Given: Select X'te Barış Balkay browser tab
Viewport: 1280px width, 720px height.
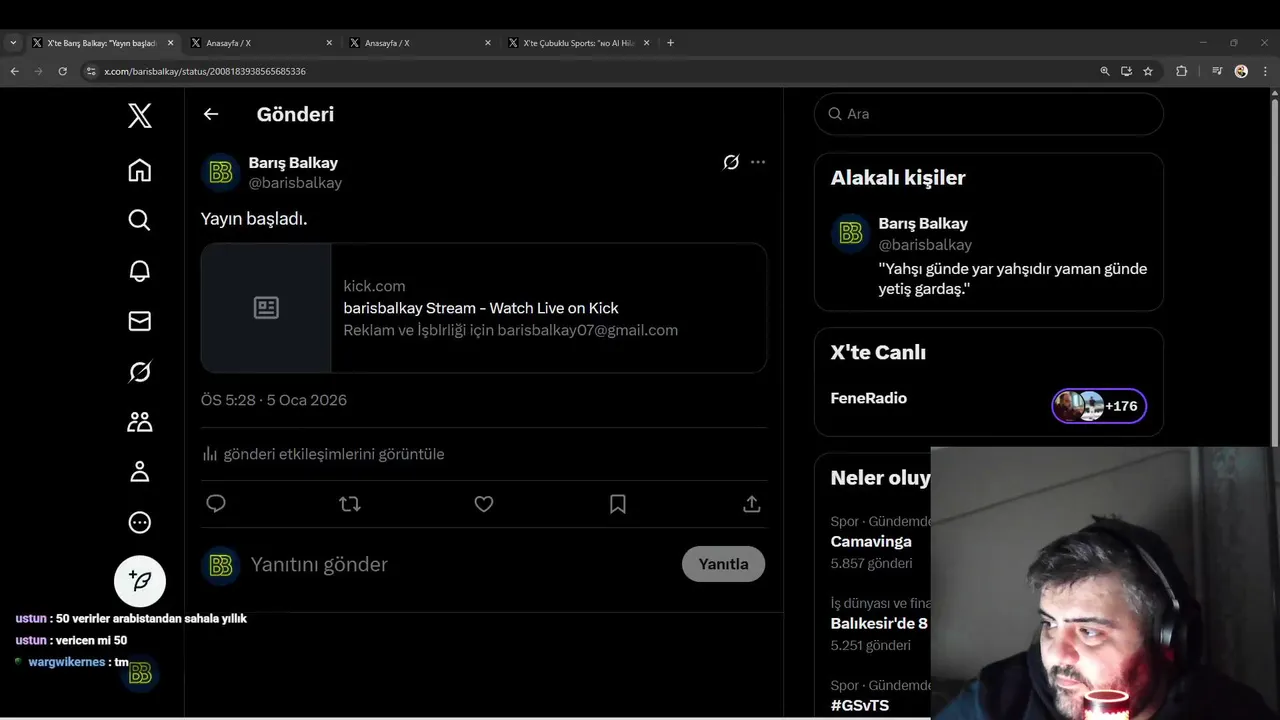Looking at the screenshot, I should pos(100,43).
